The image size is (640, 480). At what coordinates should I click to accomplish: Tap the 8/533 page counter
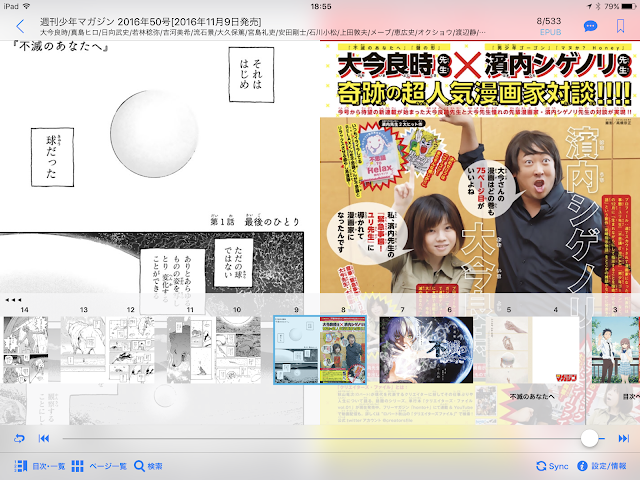[x=549, y=21]
